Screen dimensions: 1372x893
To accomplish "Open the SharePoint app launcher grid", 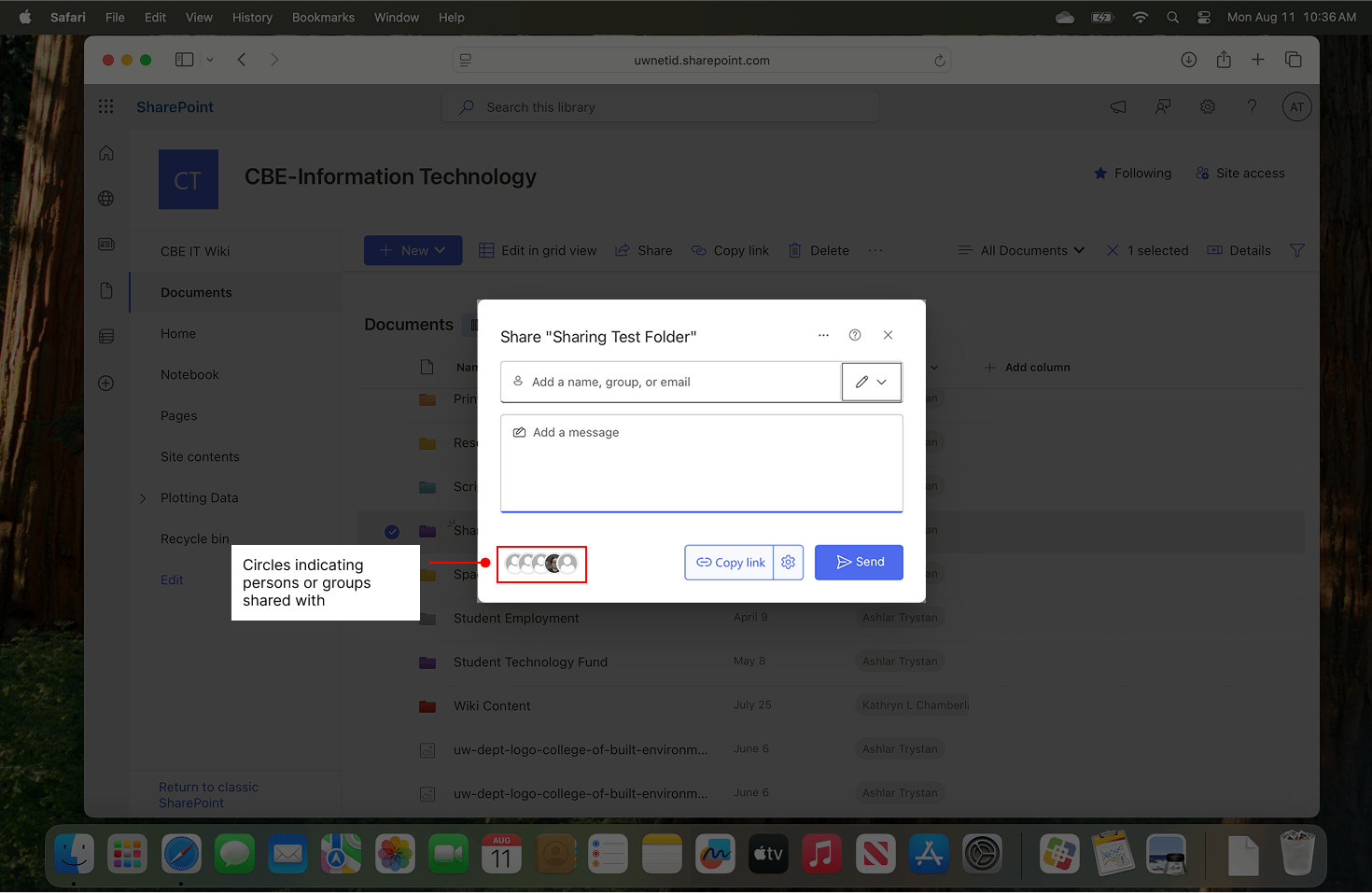I will (106, 107).
